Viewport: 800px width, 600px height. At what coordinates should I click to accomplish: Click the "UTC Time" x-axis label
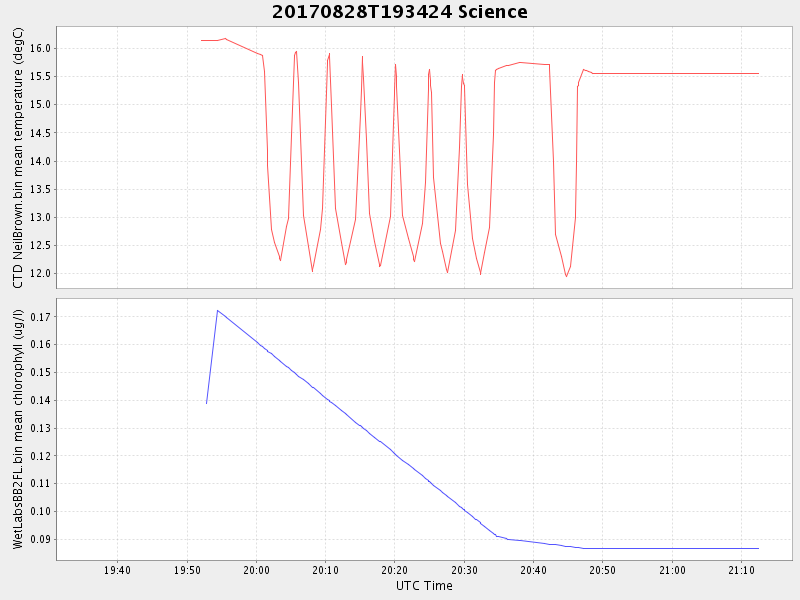pos(424,586)
